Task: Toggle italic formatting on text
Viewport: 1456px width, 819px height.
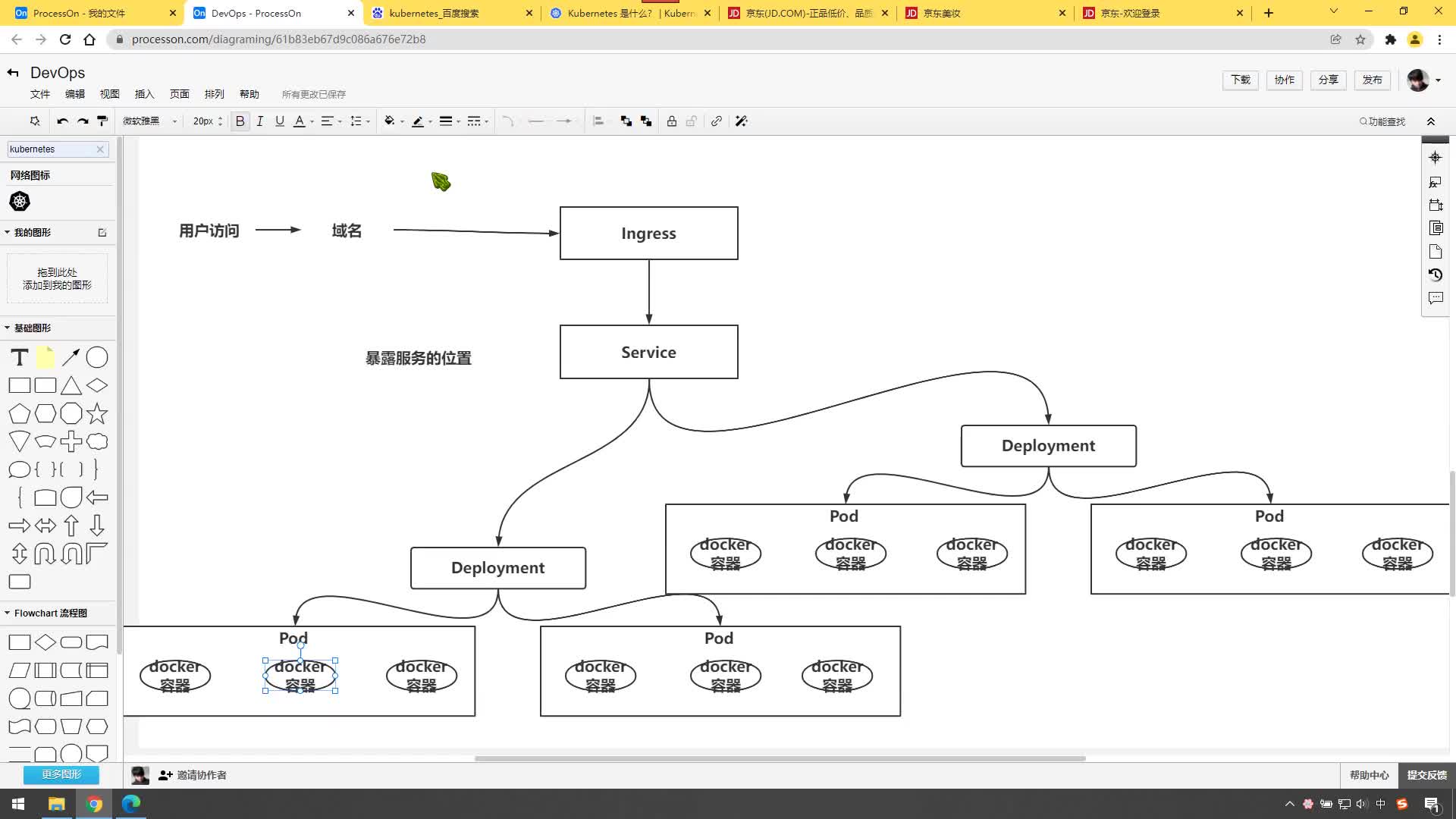Action: tap(259, 121)
